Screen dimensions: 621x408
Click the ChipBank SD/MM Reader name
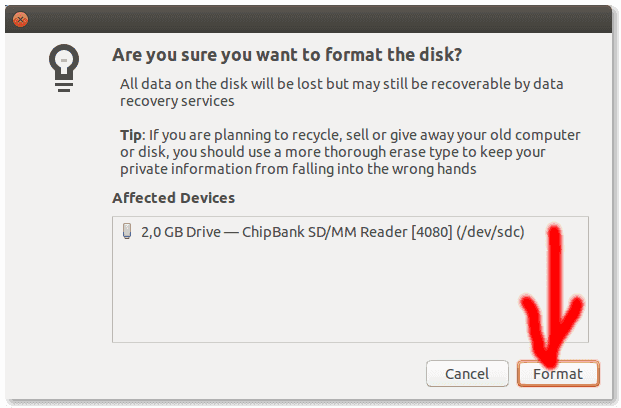pos(324,232)
